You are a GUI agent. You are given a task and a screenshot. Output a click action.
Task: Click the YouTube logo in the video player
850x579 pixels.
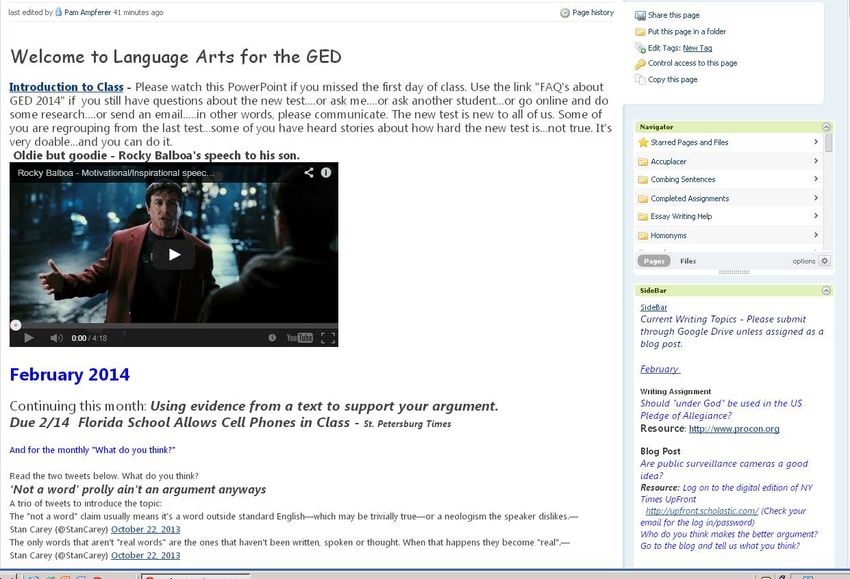click(299, 338)
